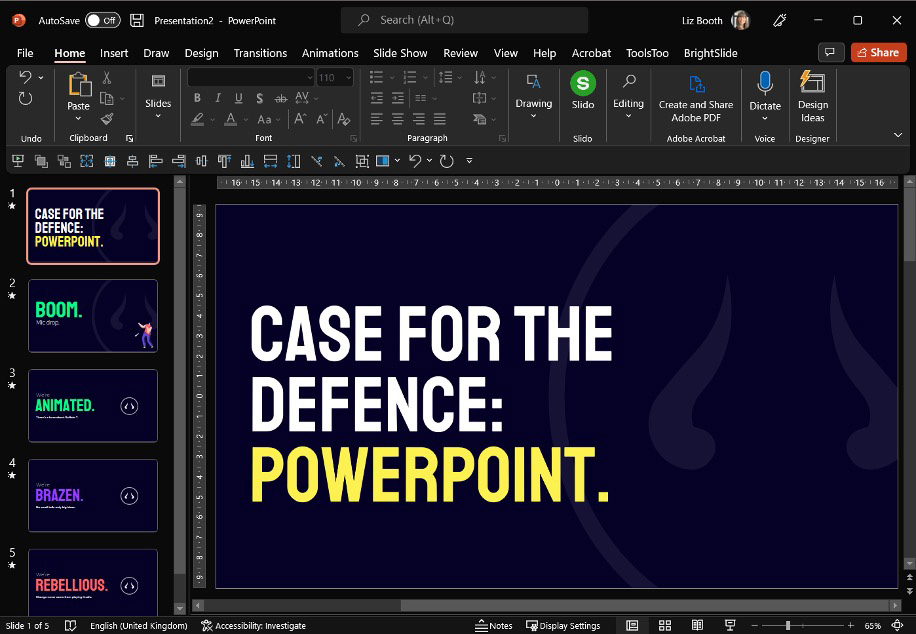Click the Coming Soon megaphone icon in title bar
916x634 pixels.
779,20
